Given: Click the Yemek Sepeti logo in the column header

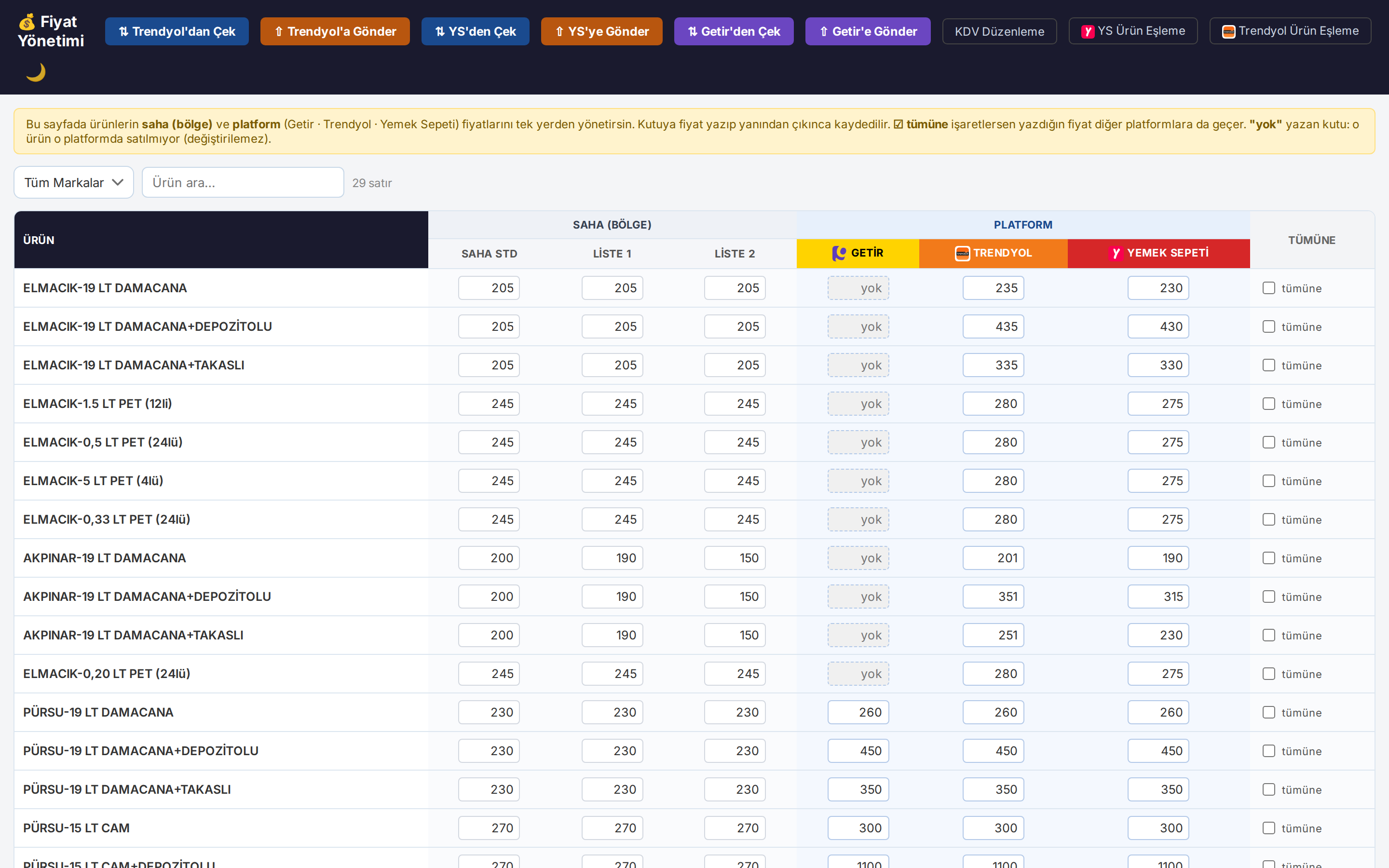Looking at the screenshot, I should pyautogui.click(x=1116, y=253).
